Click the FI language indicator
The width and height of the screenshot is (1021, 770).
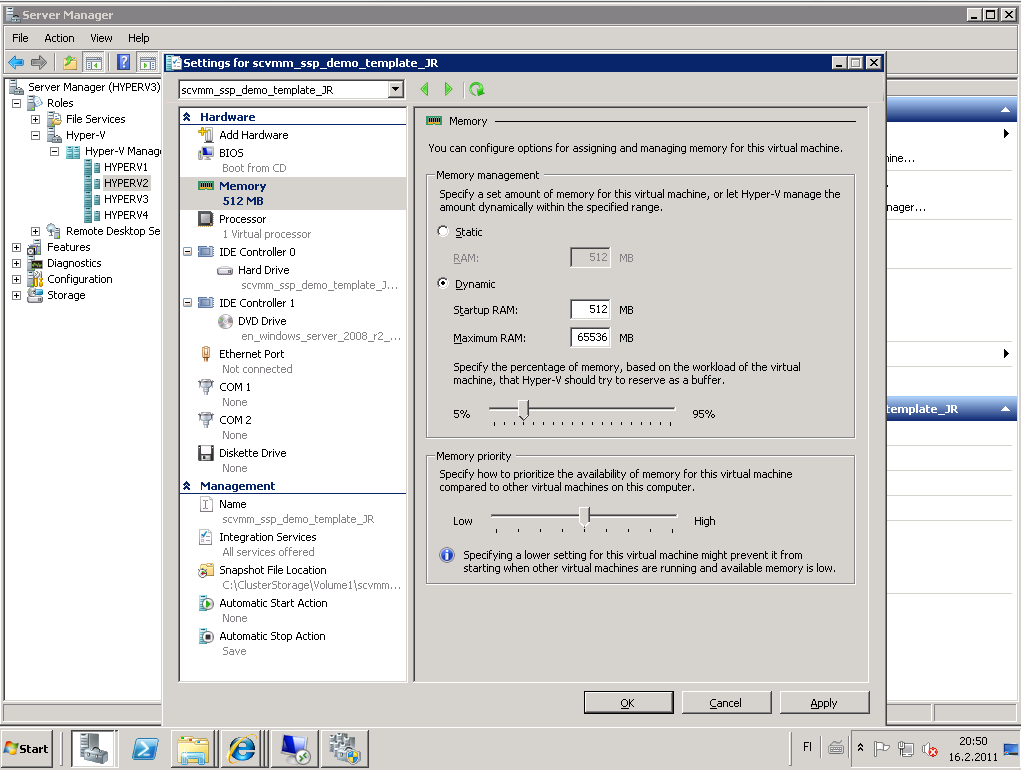point(807,747)
